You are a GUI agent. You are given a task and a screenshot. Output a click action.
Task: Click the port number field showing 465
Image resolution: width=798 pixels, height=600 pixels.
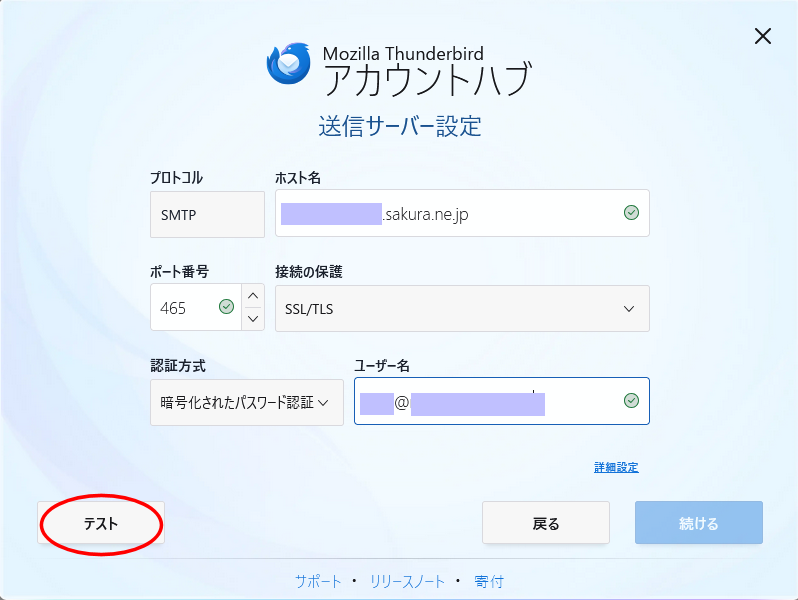point(185,309)
